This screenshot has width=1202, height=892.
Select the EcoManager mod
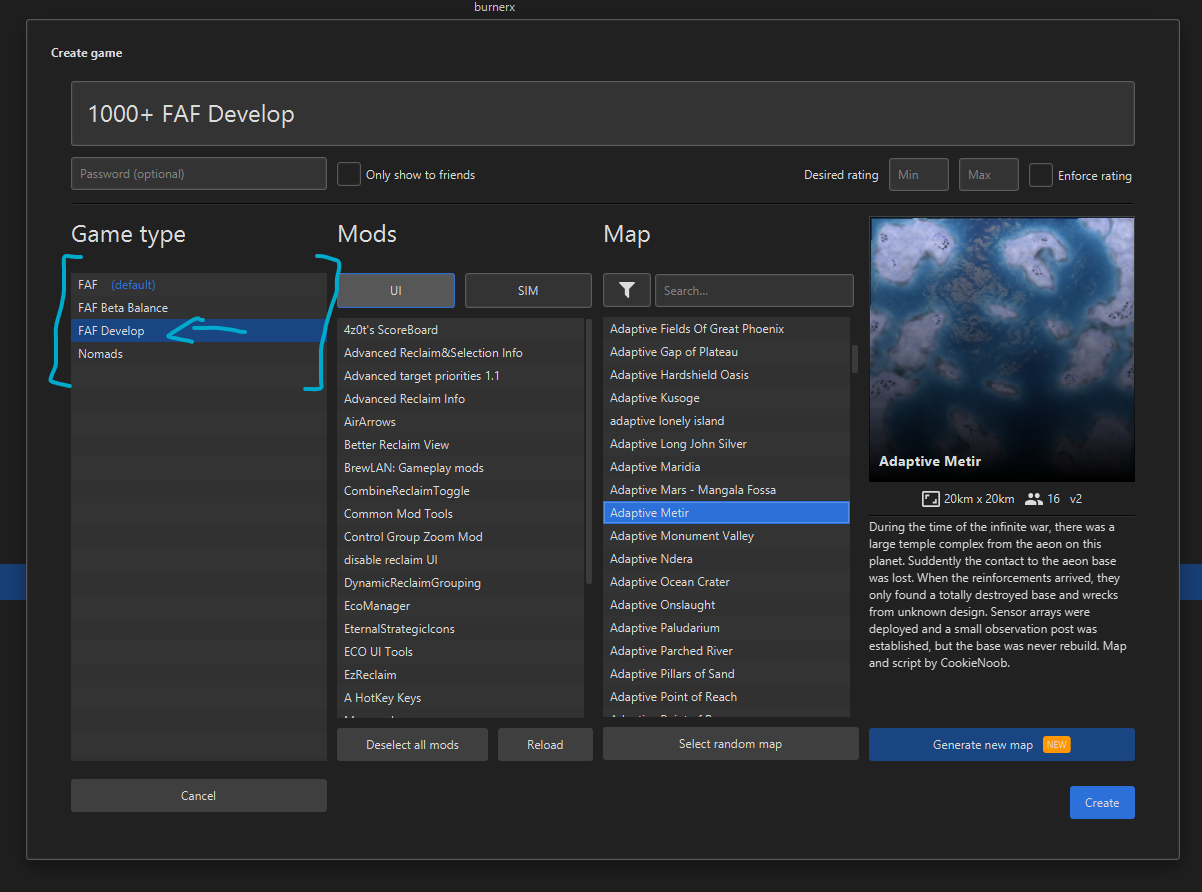pos(460,606)
